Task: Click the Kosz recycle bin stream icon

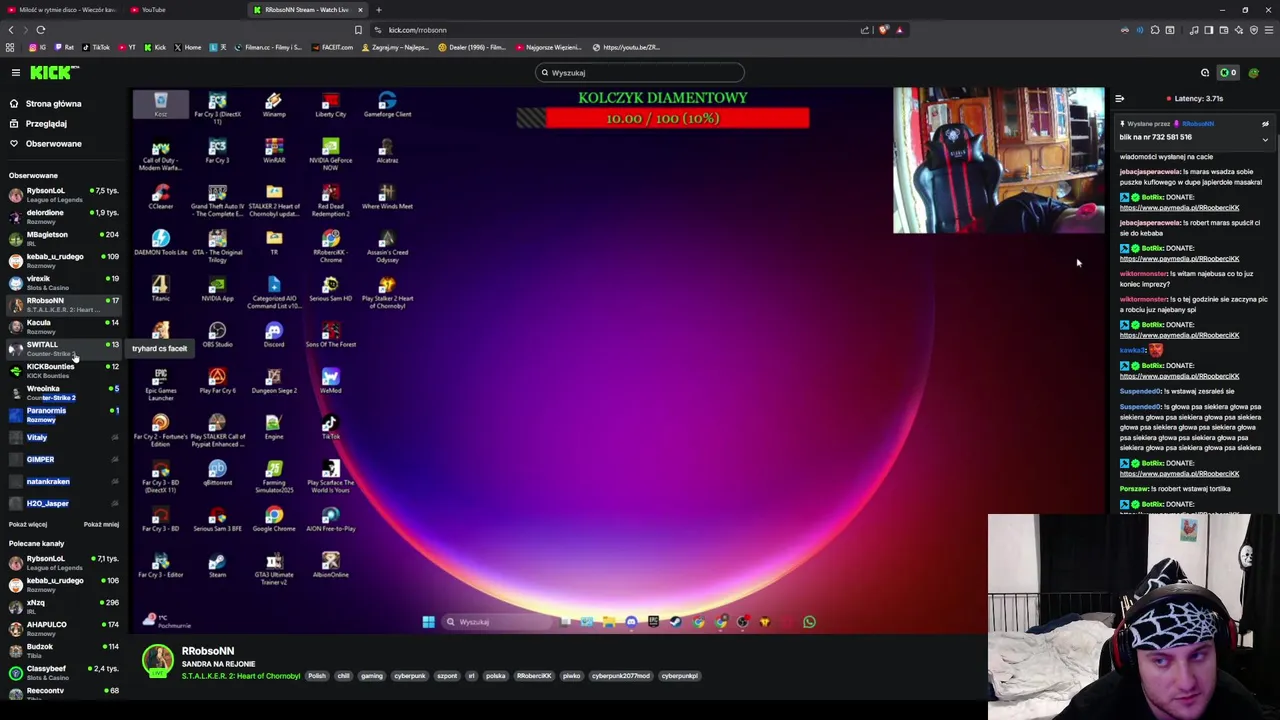Action: pyautogui.click(x=160, y=105)
